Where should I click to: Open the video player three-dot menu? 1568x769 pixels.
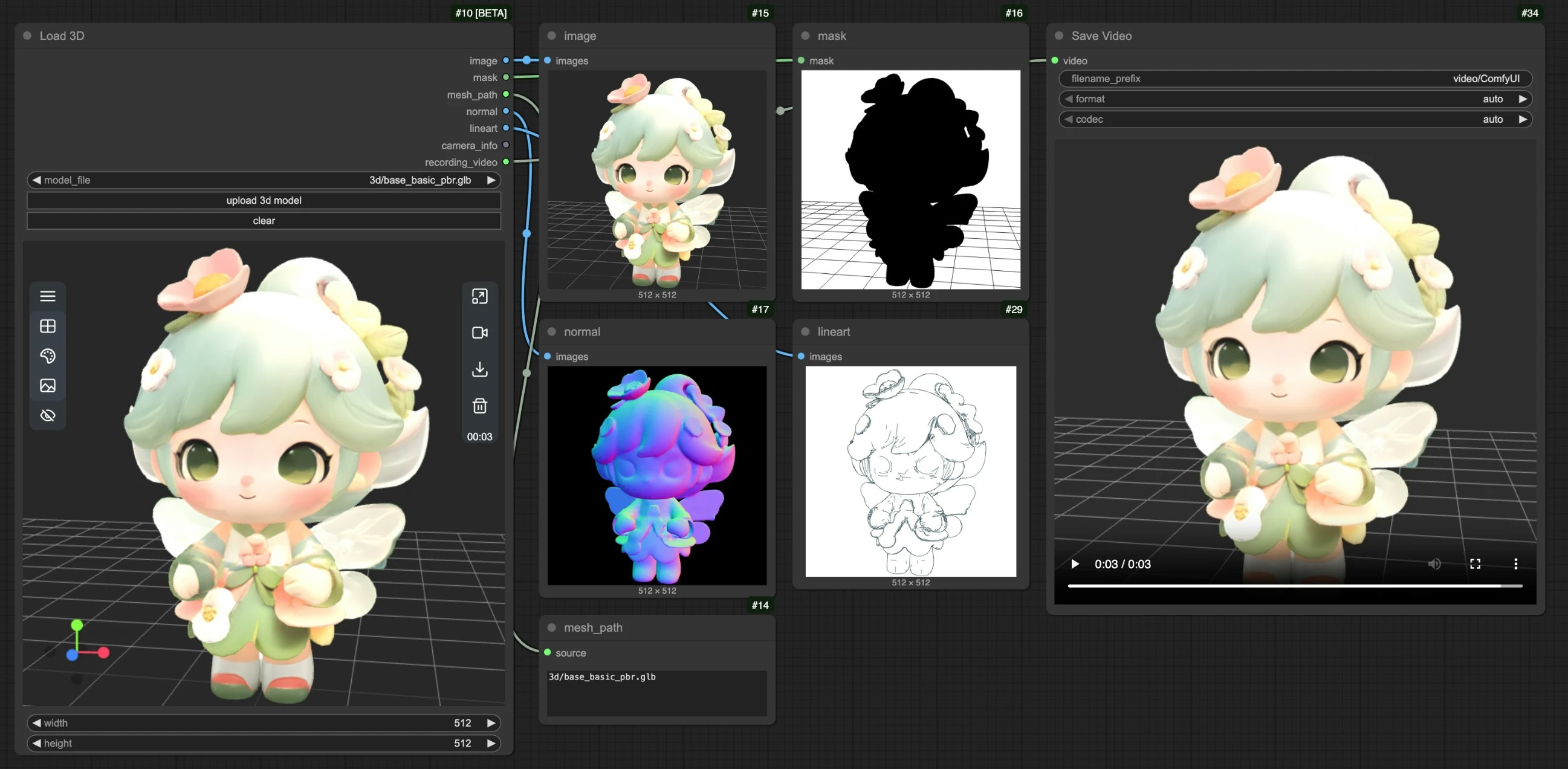[1515, 564]
